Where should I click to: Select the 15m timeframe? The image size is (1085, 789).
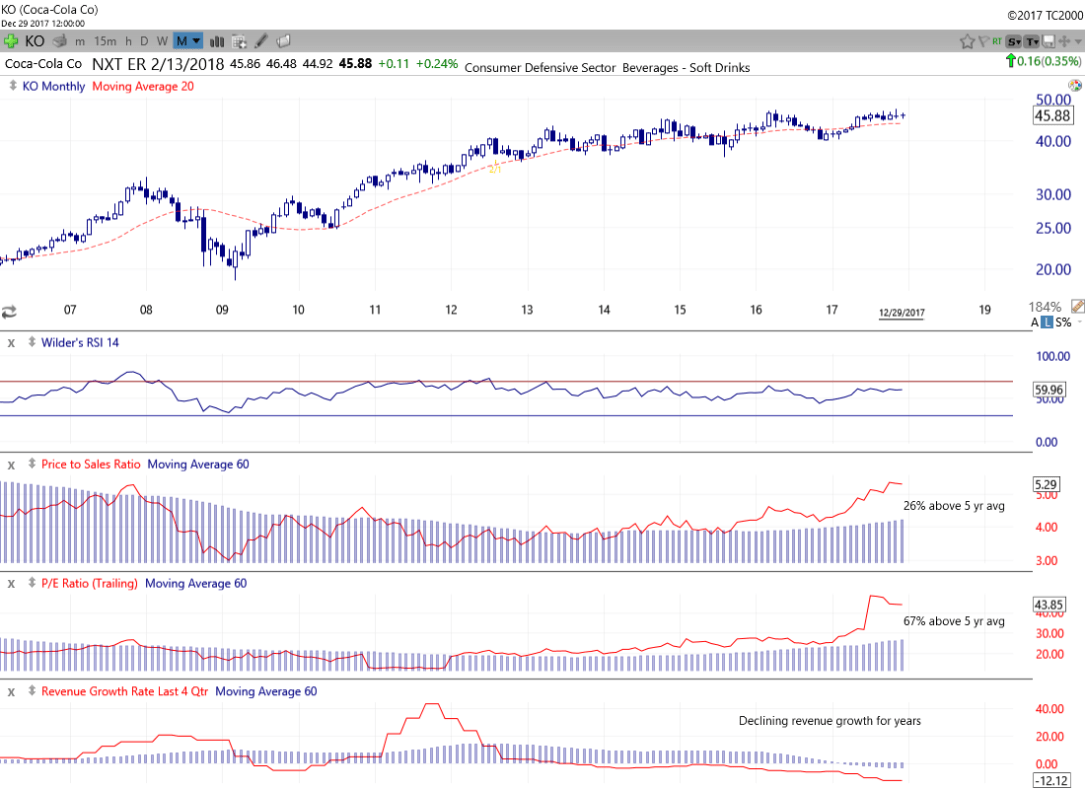[105, 41]
